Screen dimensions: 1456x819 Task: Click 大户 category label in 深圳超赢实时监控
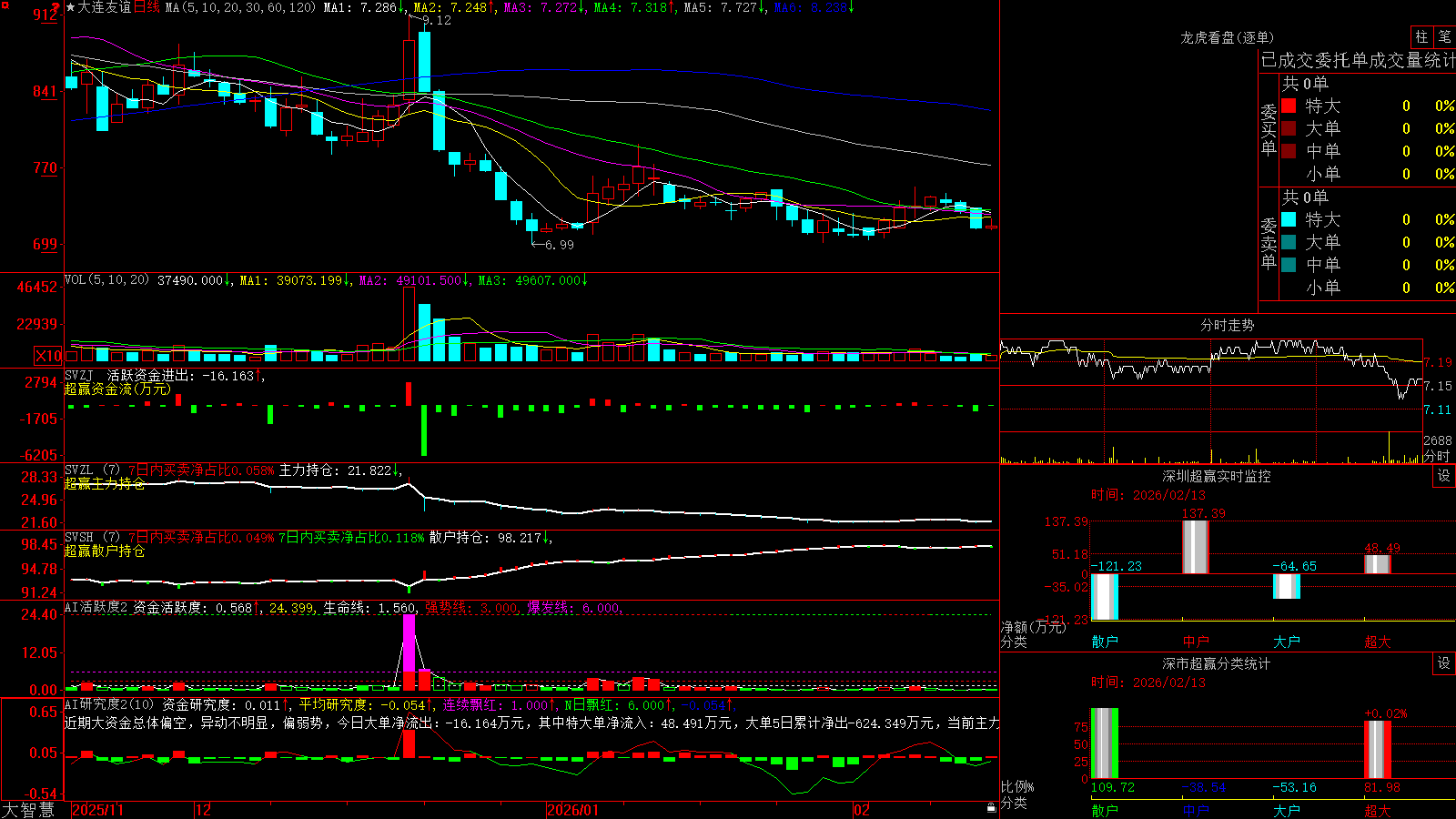1286,642
